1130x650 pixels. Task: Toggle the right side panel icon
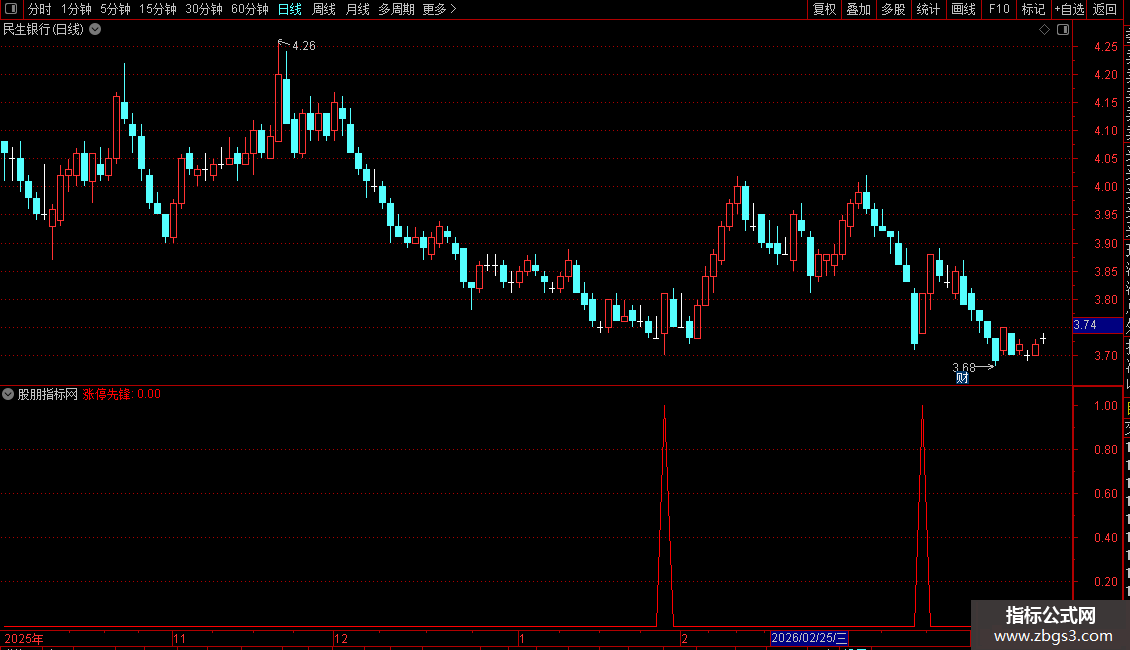(1063, 30)
